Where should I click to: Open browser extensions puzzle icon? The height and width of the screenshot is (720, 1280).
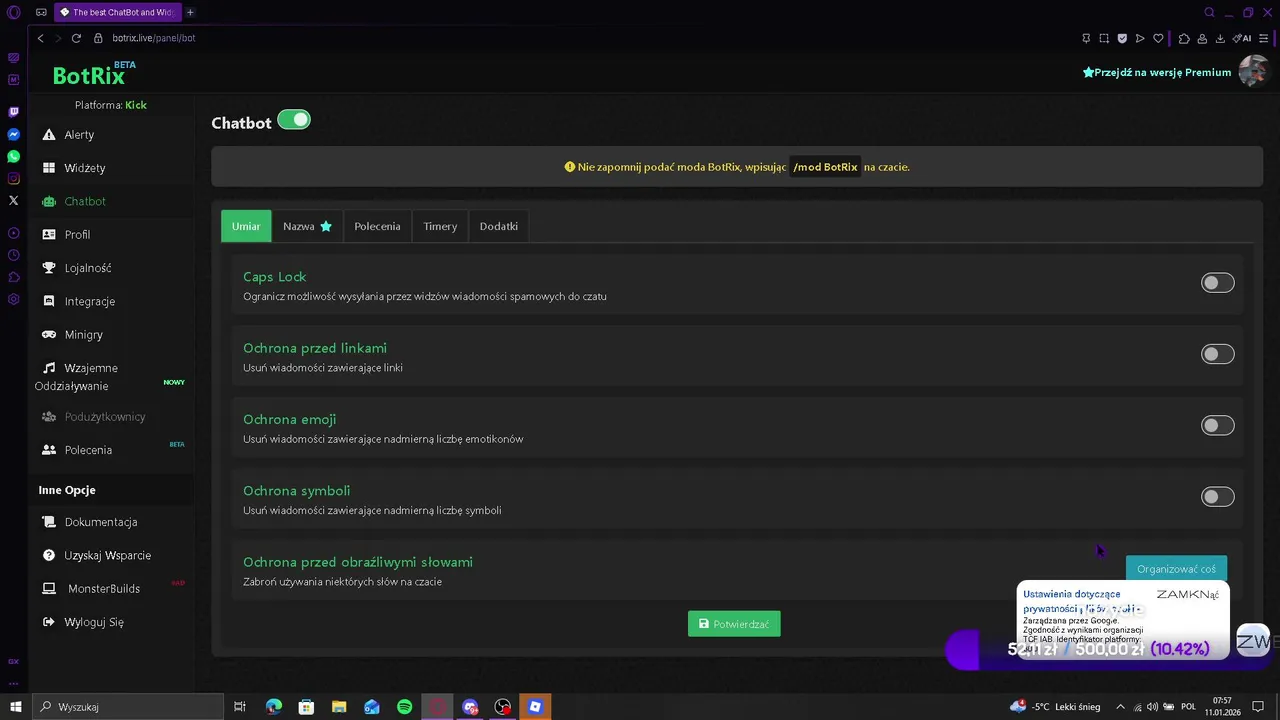(1184, 38)
